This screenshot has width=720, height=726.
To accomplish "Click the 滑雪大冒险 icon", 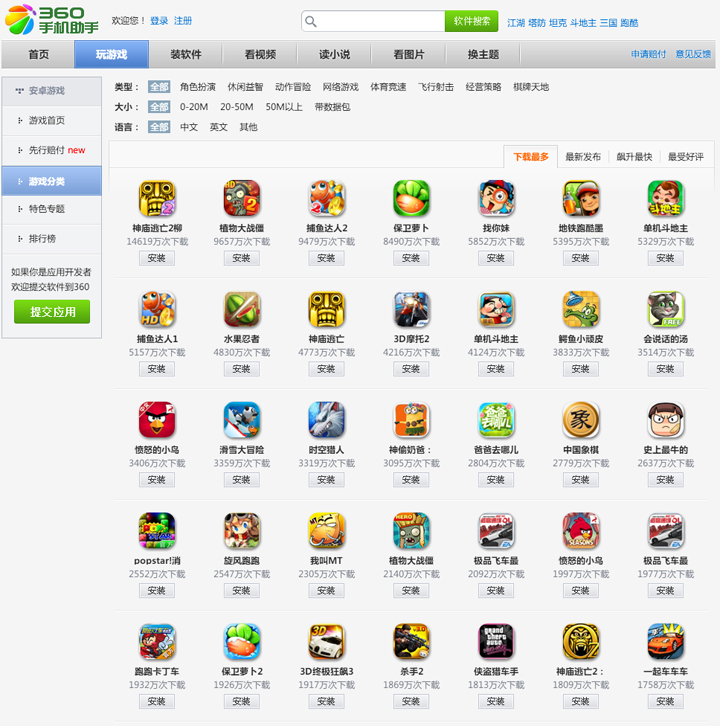I will (242, 420).
